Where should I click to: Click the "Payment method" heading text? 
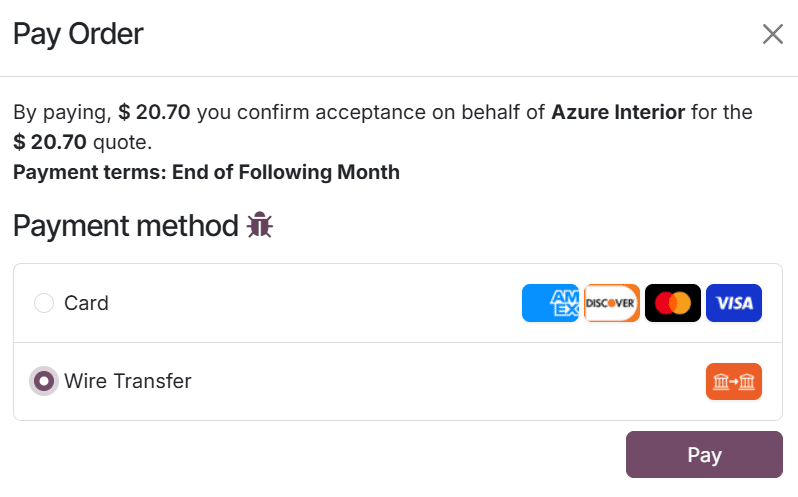pyautogui.click(x=125, y=226)
